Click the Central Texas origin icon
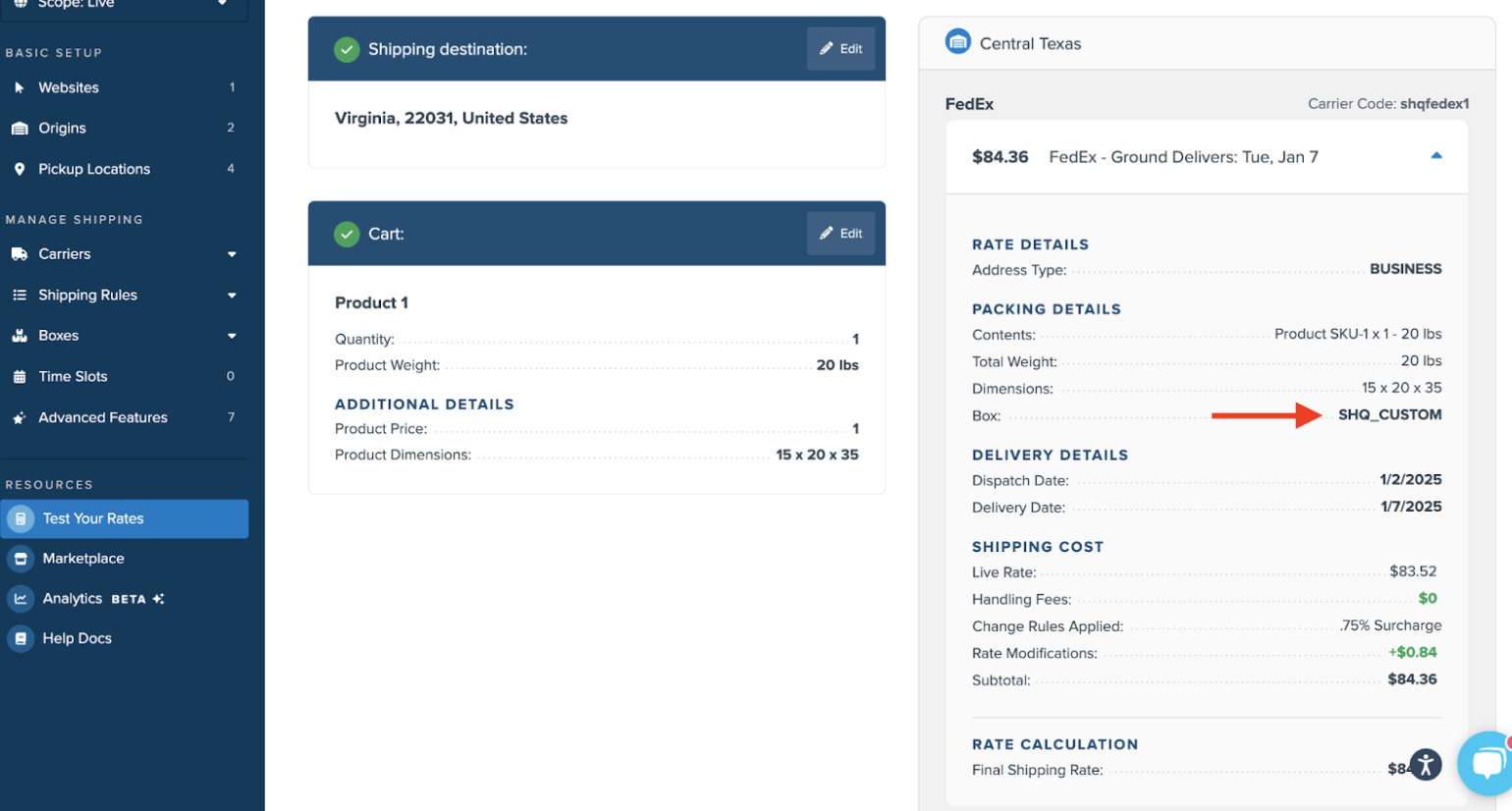This screenshot has height=811, width=1512. [957, 42]
